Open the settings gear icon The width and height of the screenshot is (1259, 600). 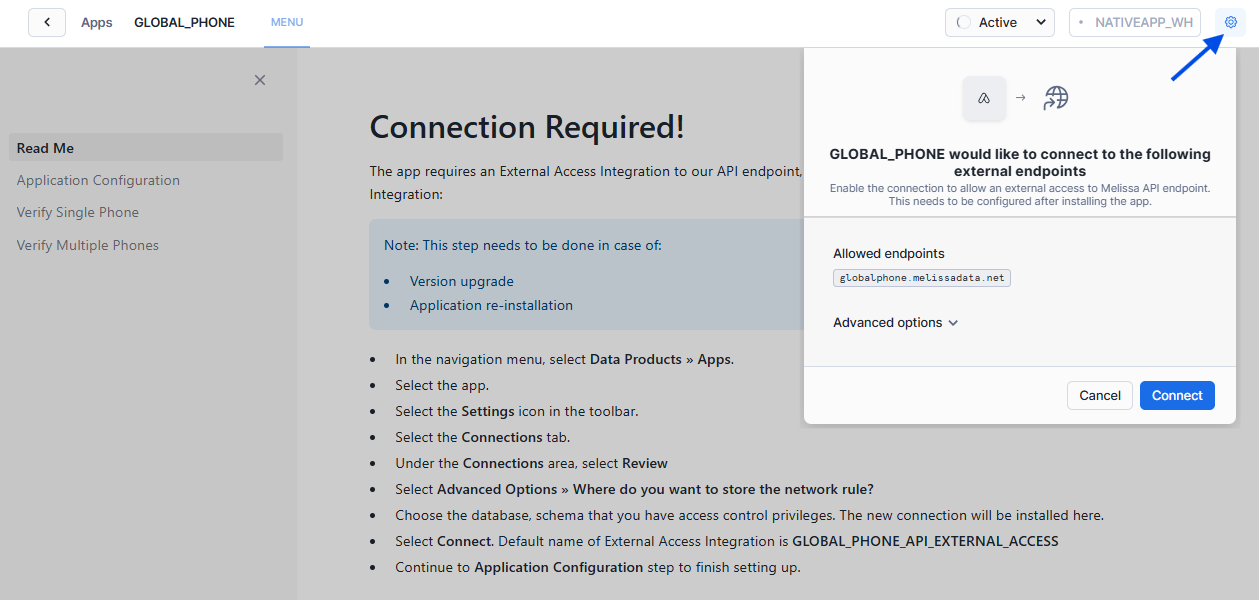tap(1231, 22)
